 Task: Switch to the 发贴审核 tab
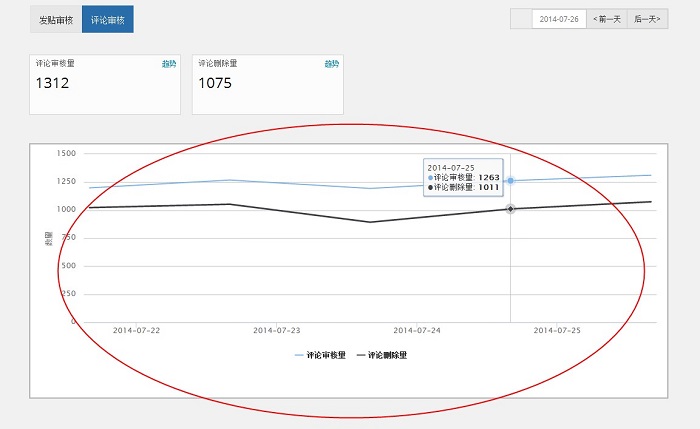(x=56, y=19)
